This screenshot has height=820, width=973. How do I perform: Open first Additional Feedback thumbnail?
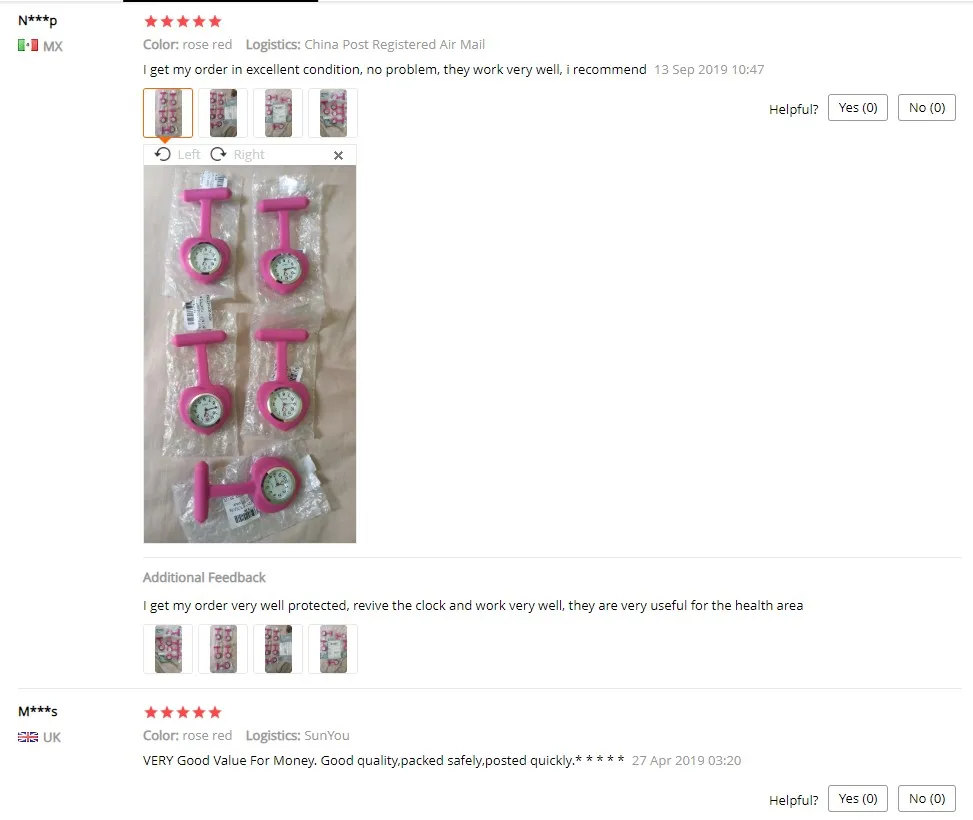[168, 649]
